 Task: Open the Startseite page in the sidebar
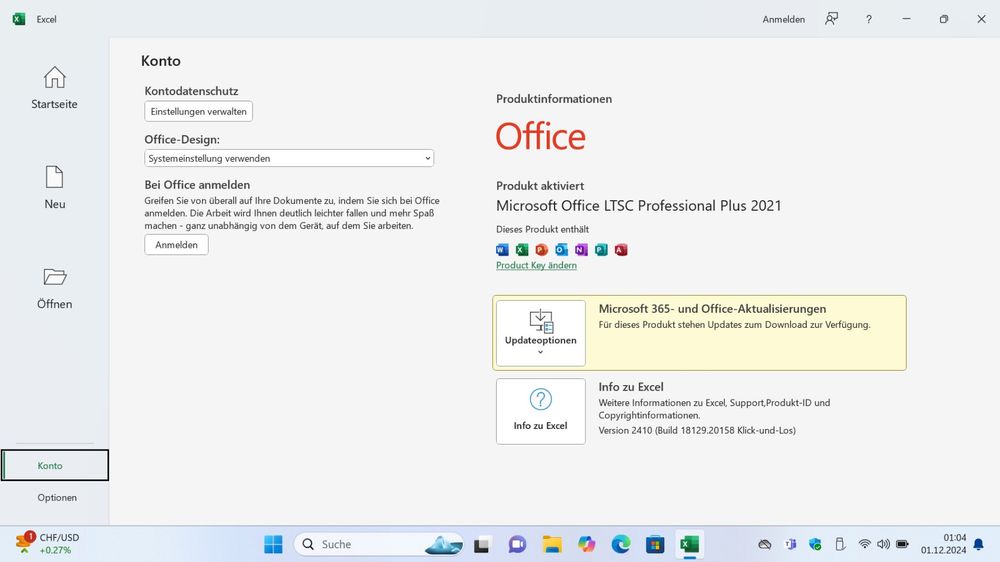point(54,88)
